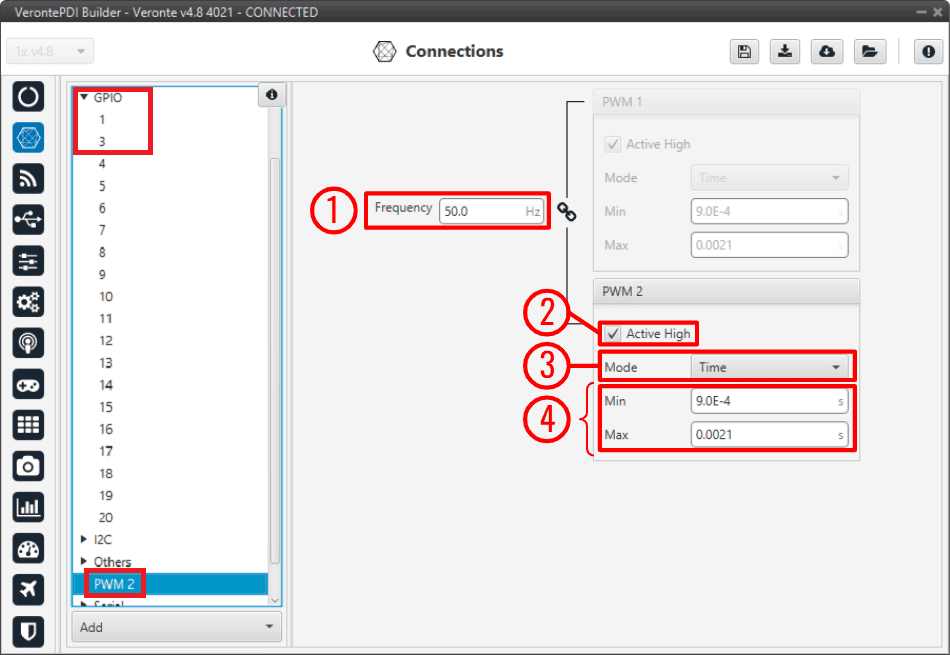Select GPIO item 19
The image size is (950, 655).
click(105, 496)
